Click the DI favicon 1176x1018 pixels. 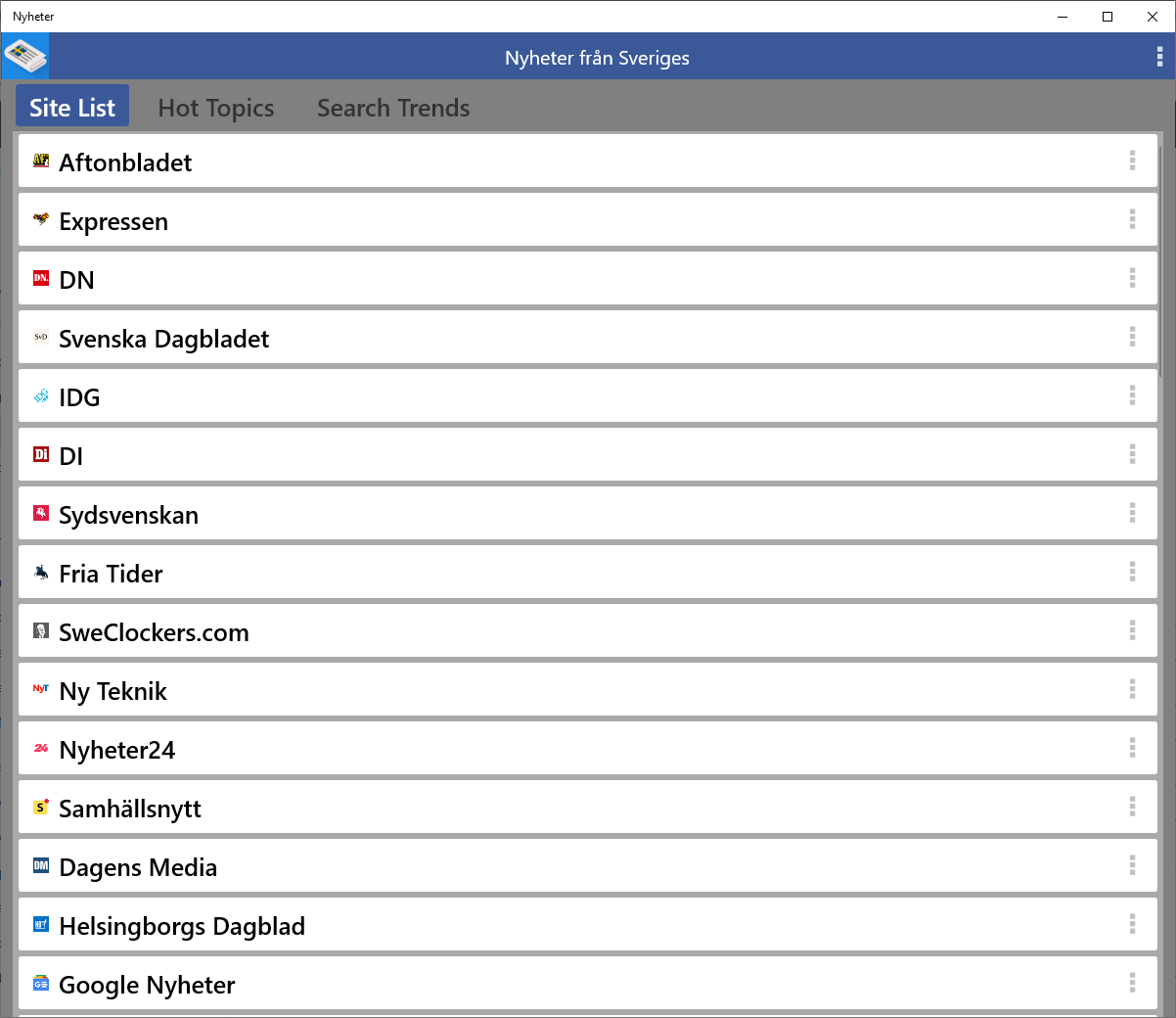[41, 454]
